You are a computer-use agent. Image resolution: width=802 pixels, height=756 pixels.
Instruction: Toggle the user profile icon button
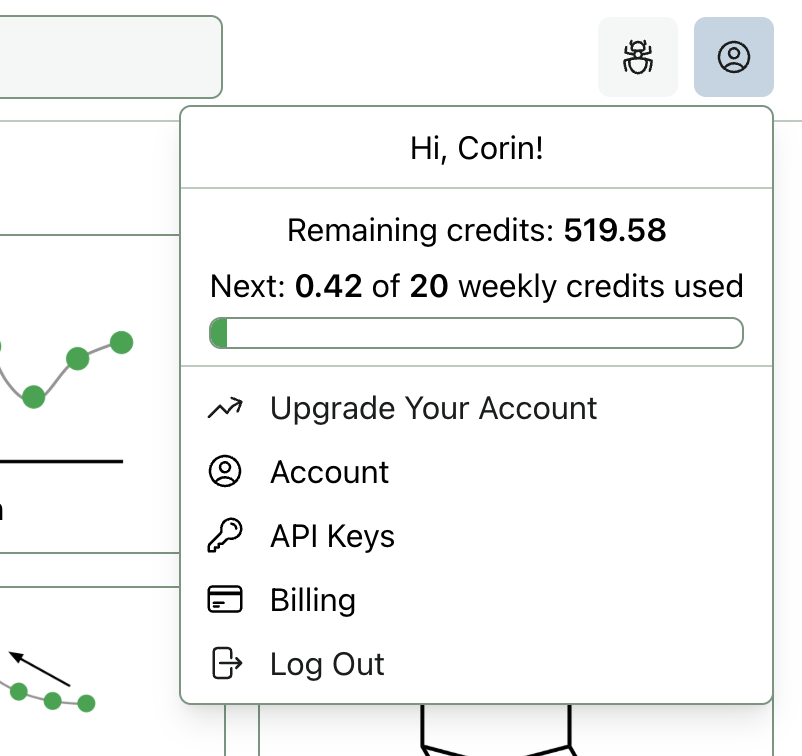click(x=733, y=57)
